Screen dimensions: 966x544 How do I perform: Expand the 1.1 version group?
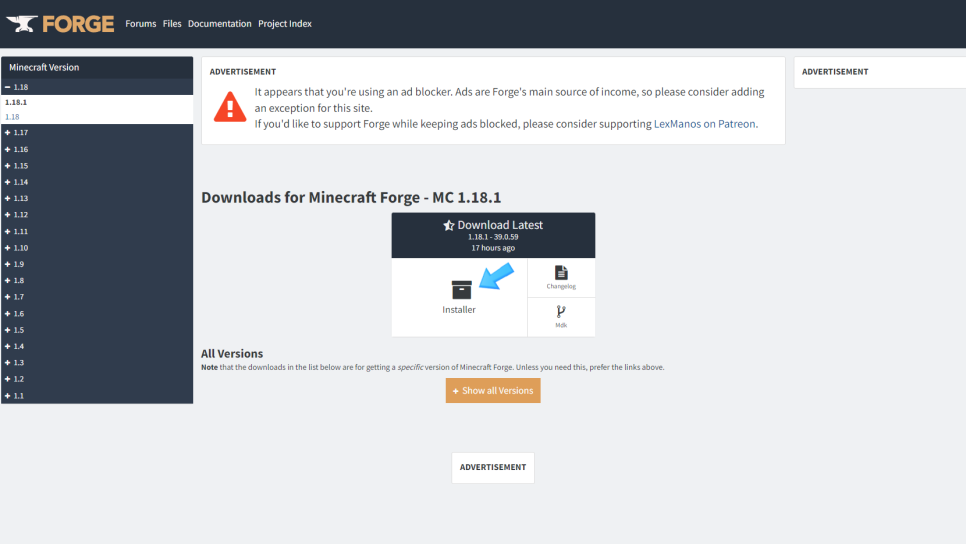[x=97, y=396]
